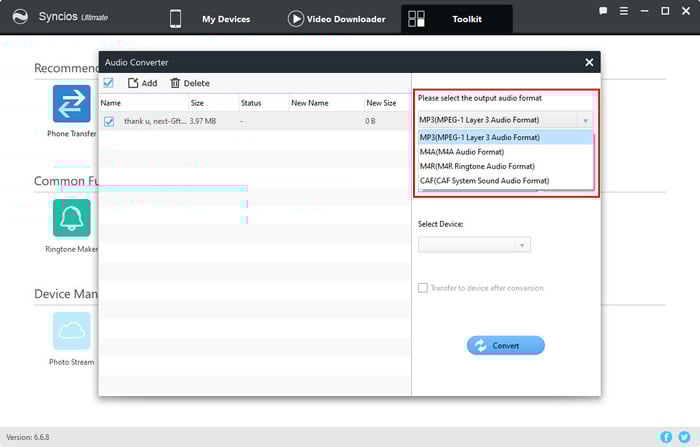Open the Select Device dropdown
Screen dimensions: 700x447
(474, 245)
